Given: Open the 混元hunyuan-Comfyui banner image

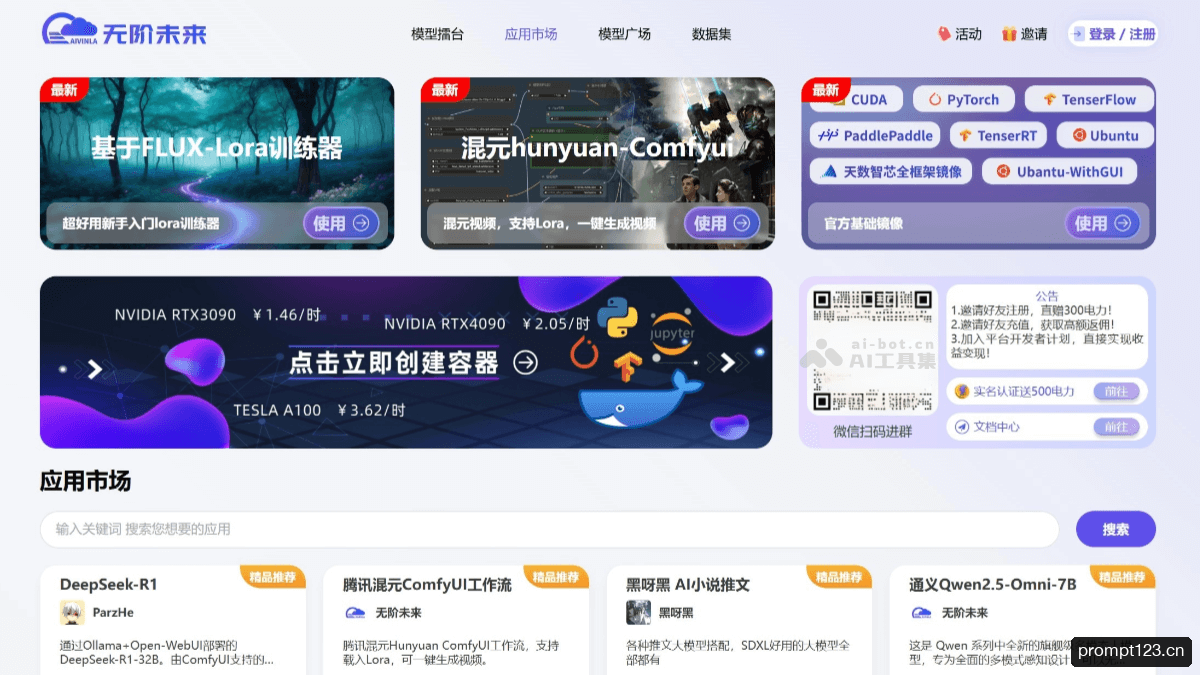Looking at the screenshot, I should [597, 163].
